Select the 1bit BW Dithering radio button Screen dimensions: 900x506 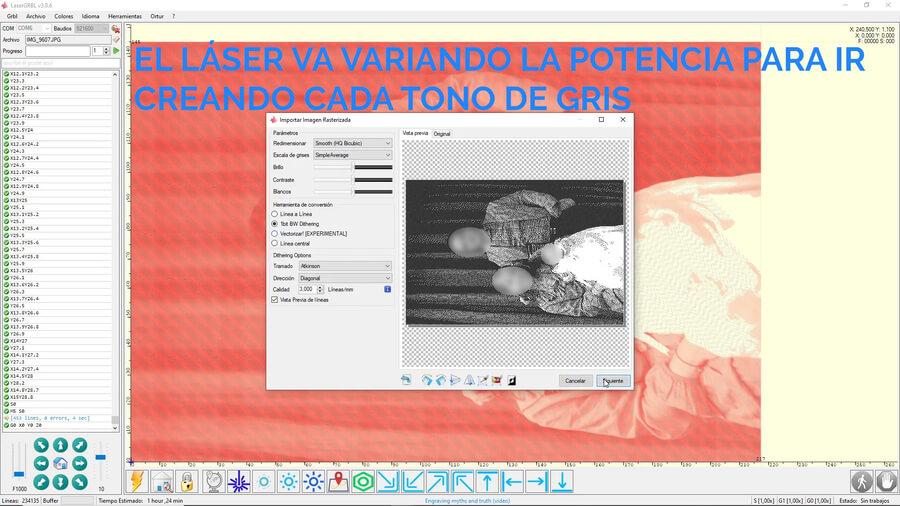click(274, 224)
